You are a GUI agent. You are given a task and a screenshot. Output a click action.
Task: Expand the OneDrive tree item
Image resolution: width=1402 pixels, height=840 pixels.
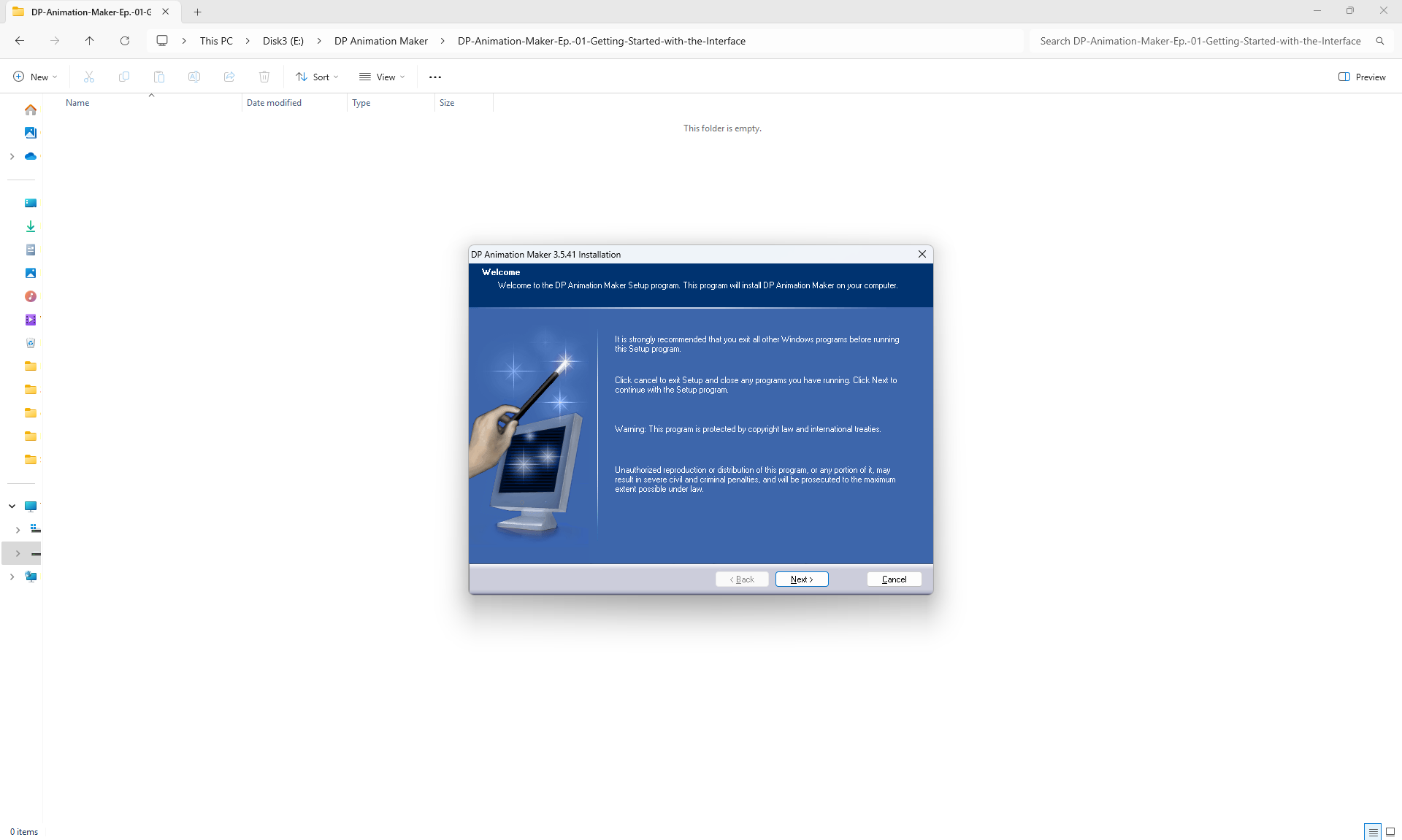12,156
